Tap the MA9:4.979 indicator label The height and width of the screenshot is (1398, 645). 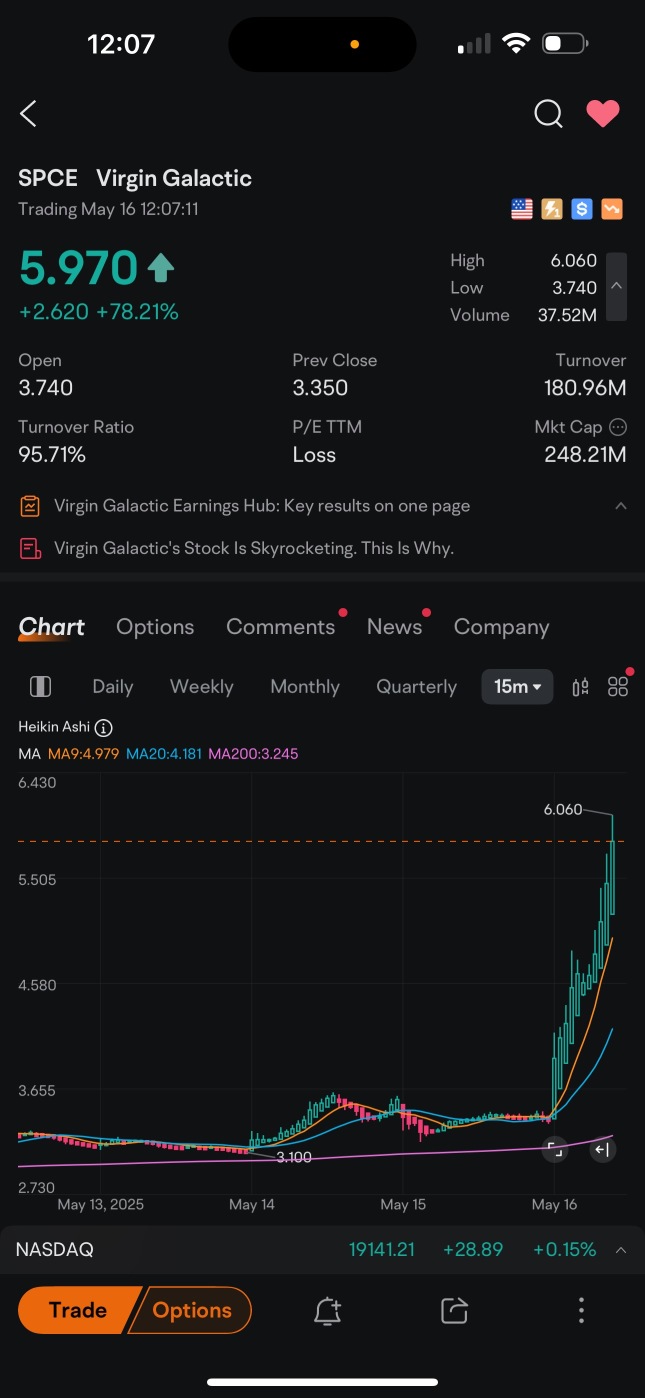[x=83, y=753]
